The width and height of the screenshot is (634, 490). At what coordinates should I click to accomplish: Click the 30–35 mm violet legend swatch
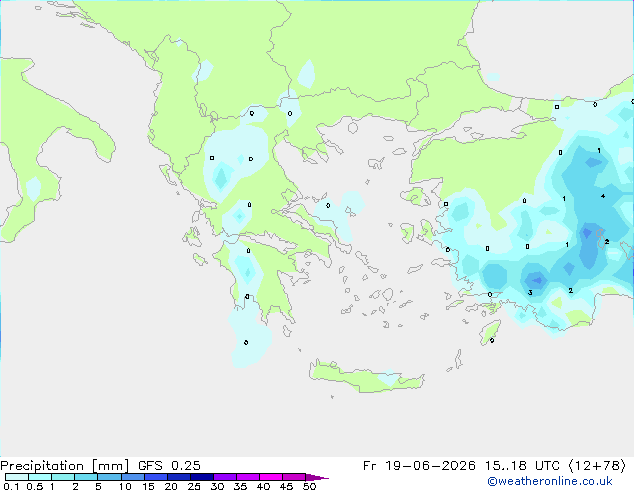pyautogui.click(x=224, y=477)
